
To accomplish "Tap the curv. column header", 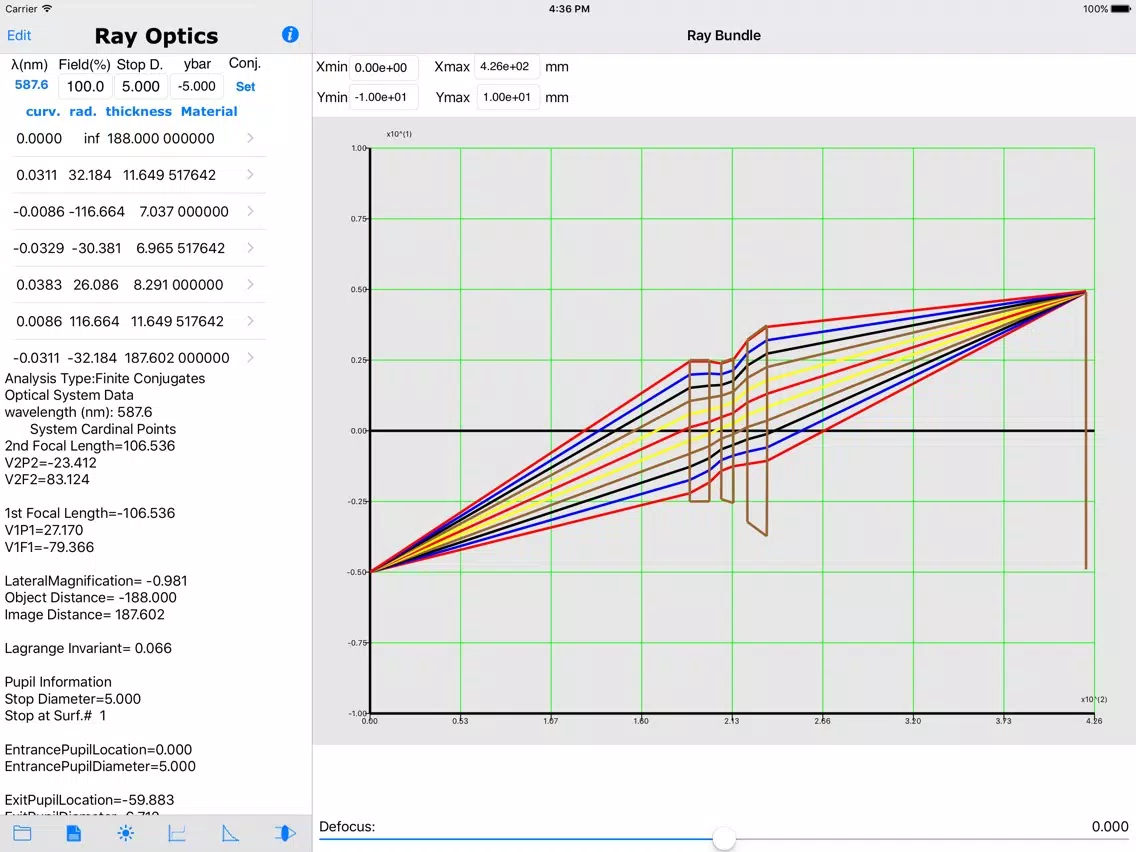I will [43, 111].
